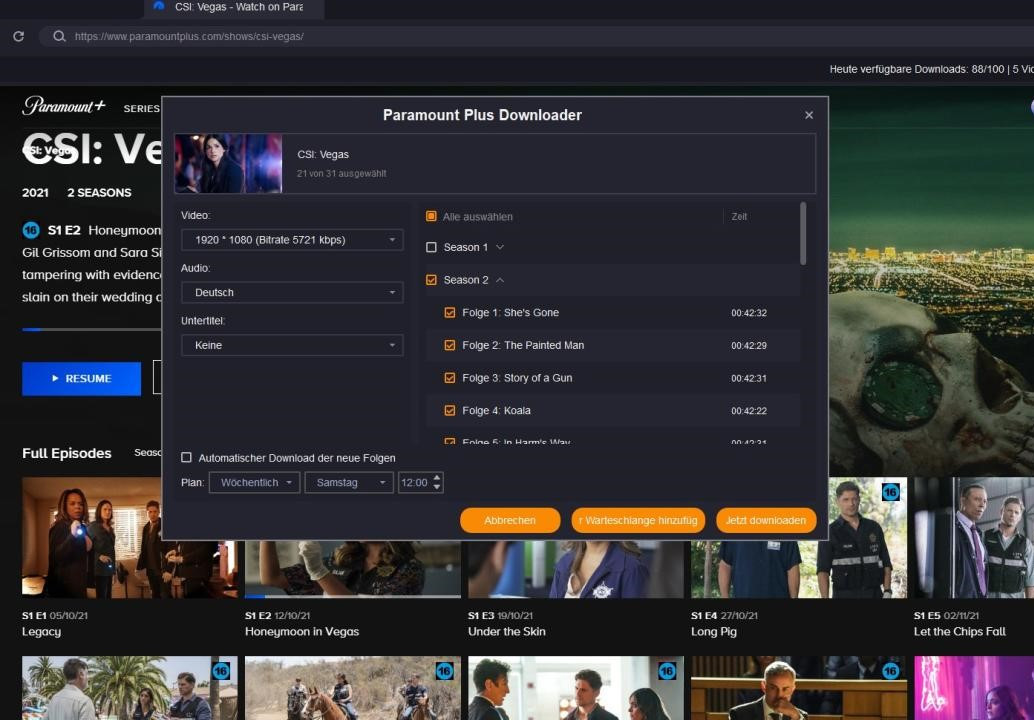The height and width of the screenshot is (720, 1034).
Task: Click Jetzt downloaden
Action: coord(766,520)
